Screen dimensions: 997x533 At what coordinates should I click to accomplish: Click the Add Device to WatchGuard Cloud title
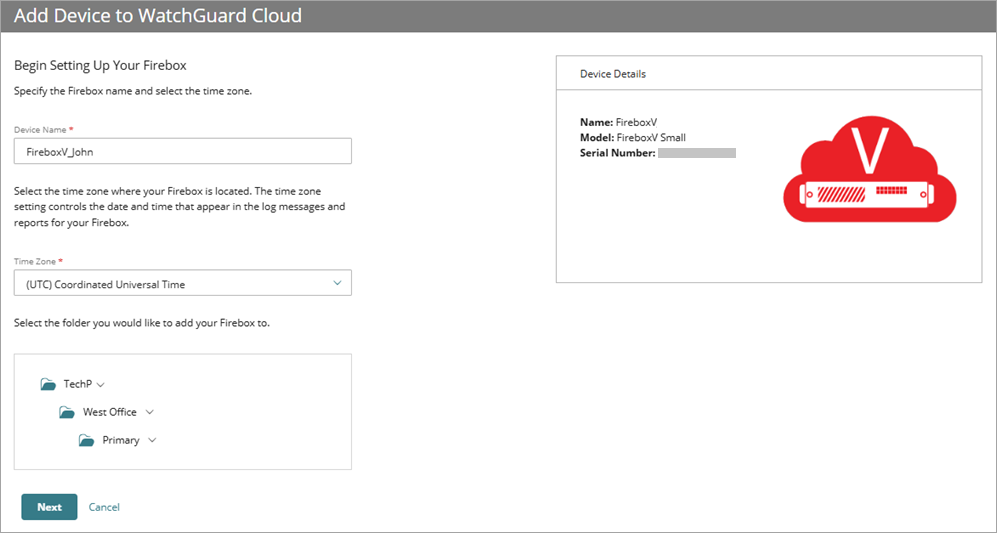click(158, 15)
